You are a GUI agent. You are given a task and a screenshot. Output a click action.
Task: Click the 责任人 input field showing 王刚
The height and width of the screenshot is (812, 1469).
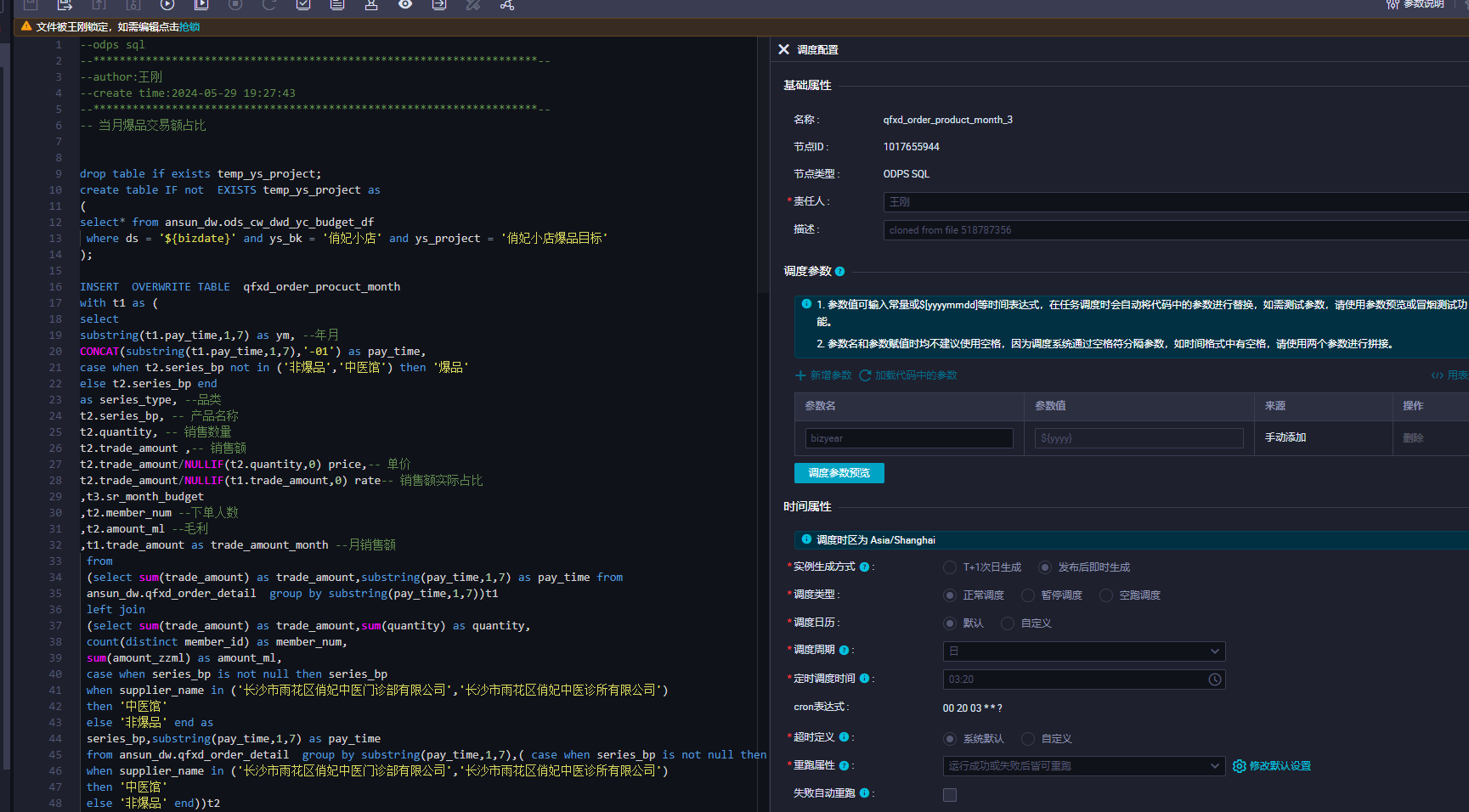1176,202
